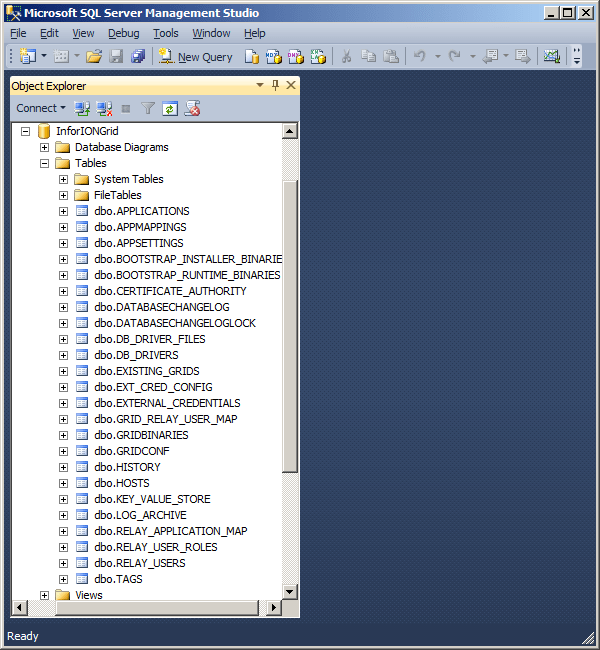Refresh the Object Explorer tree
The image size is (600, 650).
(x=170, y=108)
